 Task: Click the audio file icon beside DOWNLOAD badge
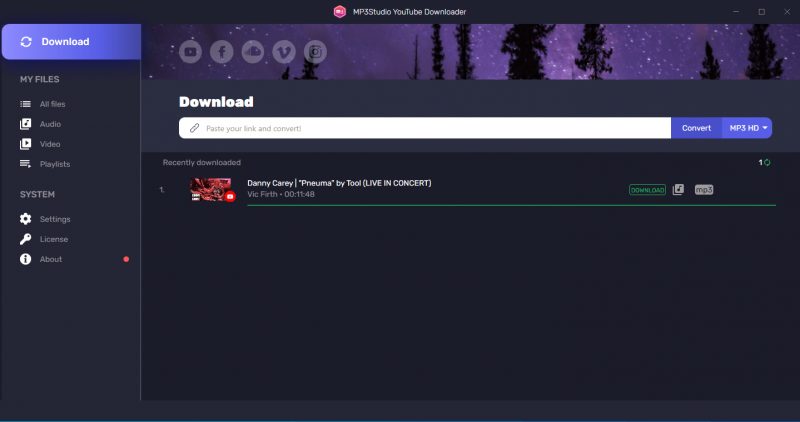click(678, 189)
